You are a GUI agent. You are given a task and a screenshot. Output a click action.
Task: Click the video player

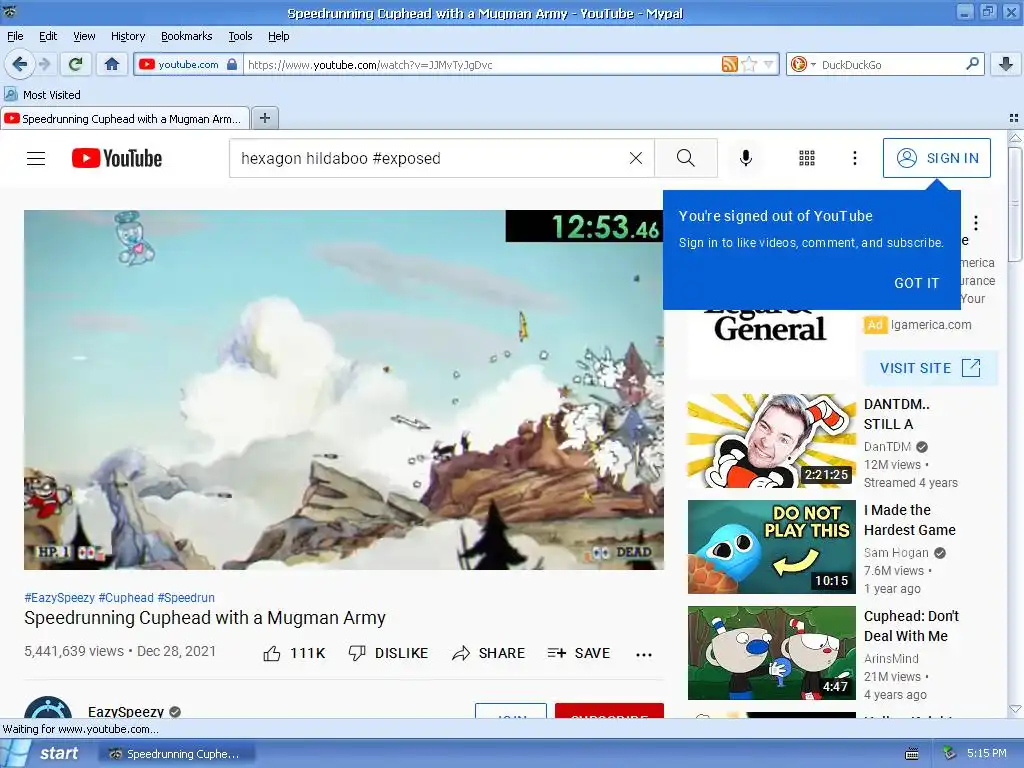[x=344, y=390]
